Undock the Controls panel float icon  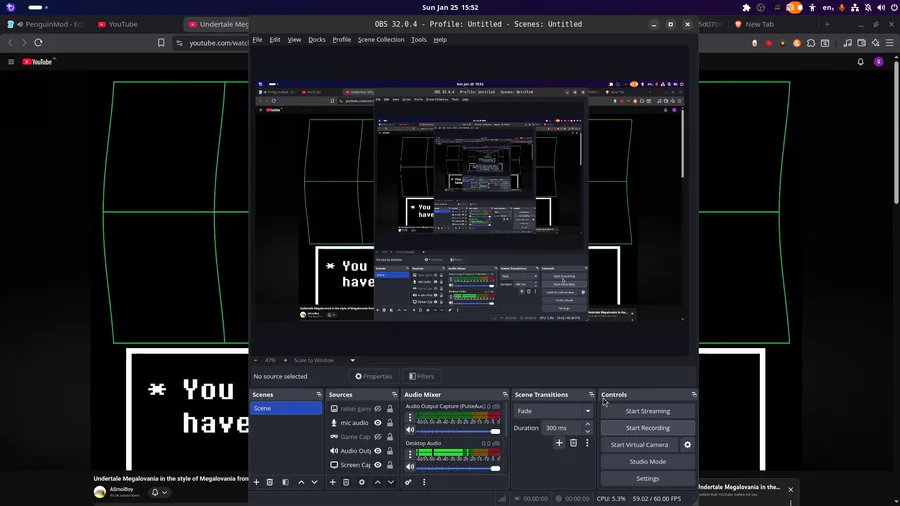pos(694,395)
